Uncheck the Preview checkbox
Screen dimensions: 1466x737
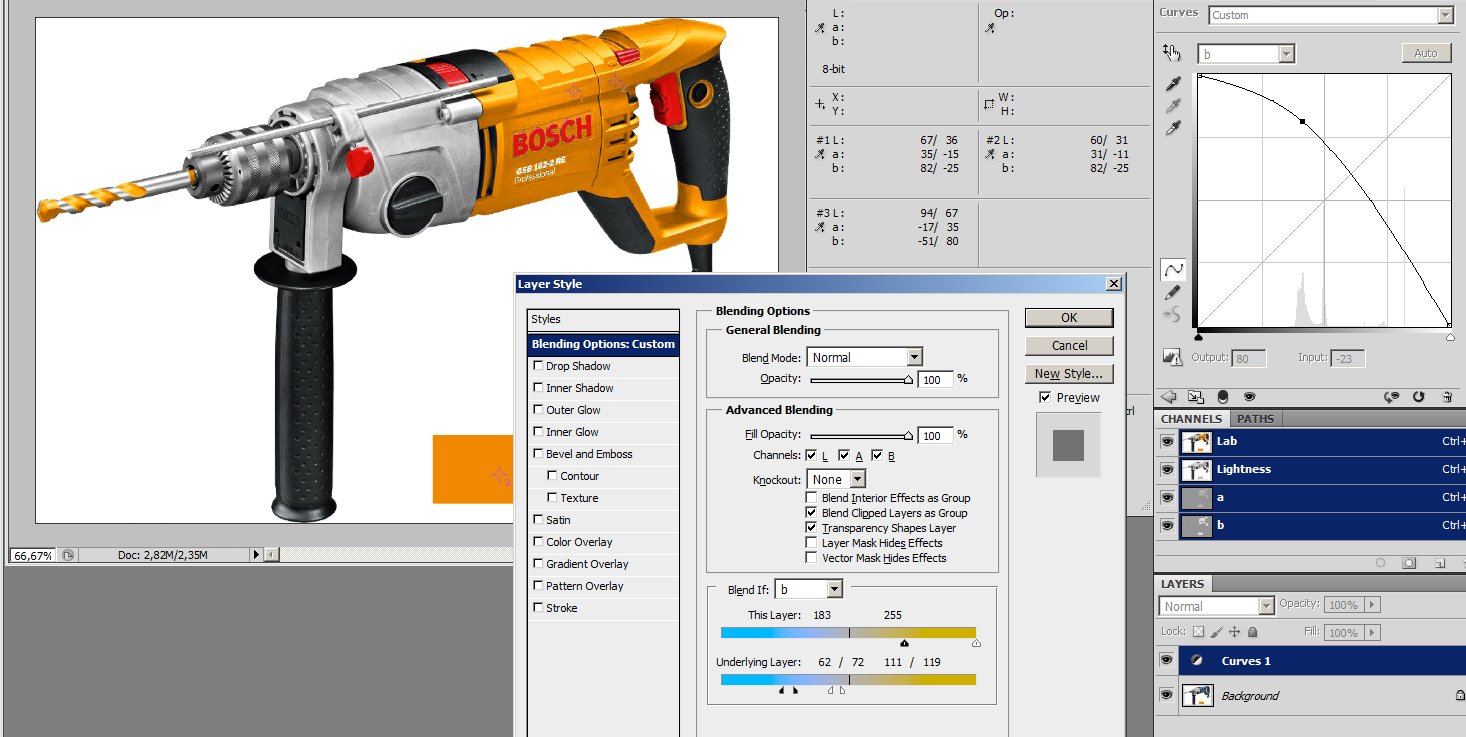pyautogui.click(x=1046, y=397)
